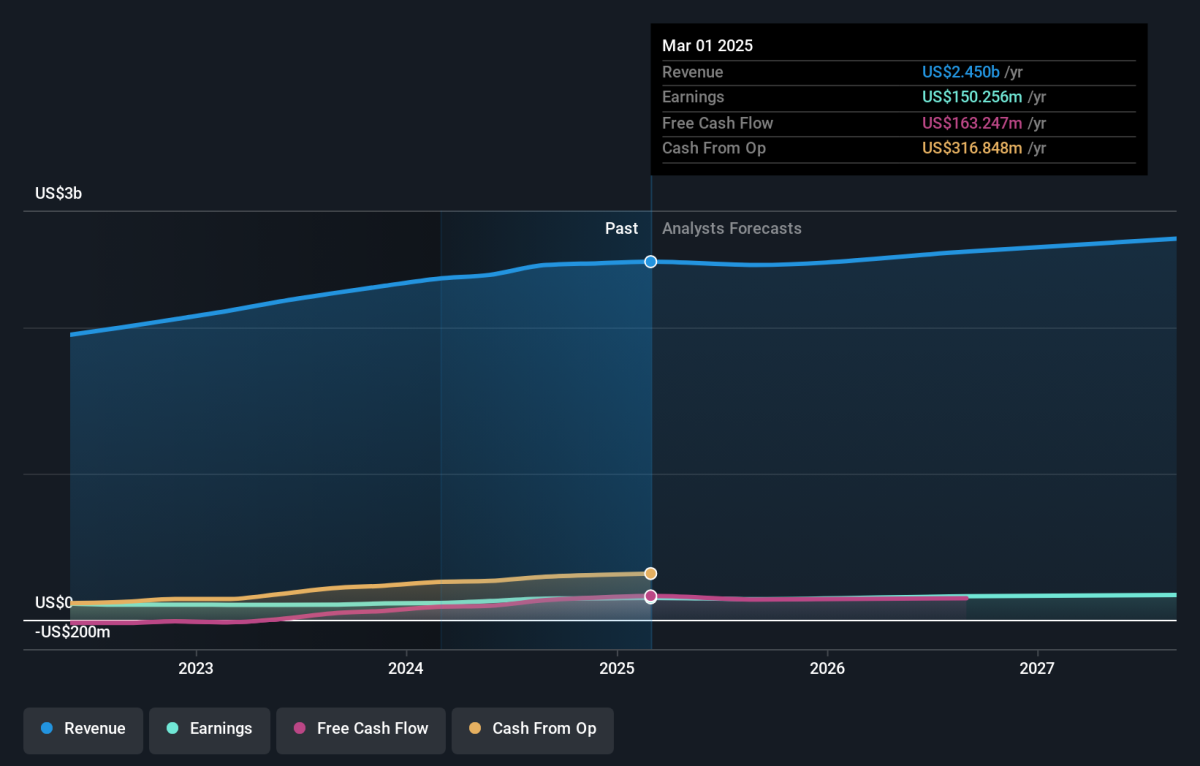
Task: Toggle the Free Cash Flow legend series
Action: click(361, 729)
